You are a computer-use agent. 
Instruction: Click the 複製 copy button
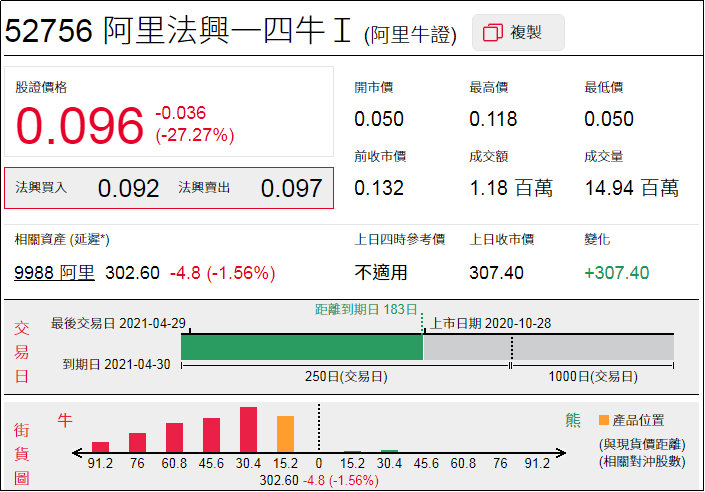click(518, 32)
